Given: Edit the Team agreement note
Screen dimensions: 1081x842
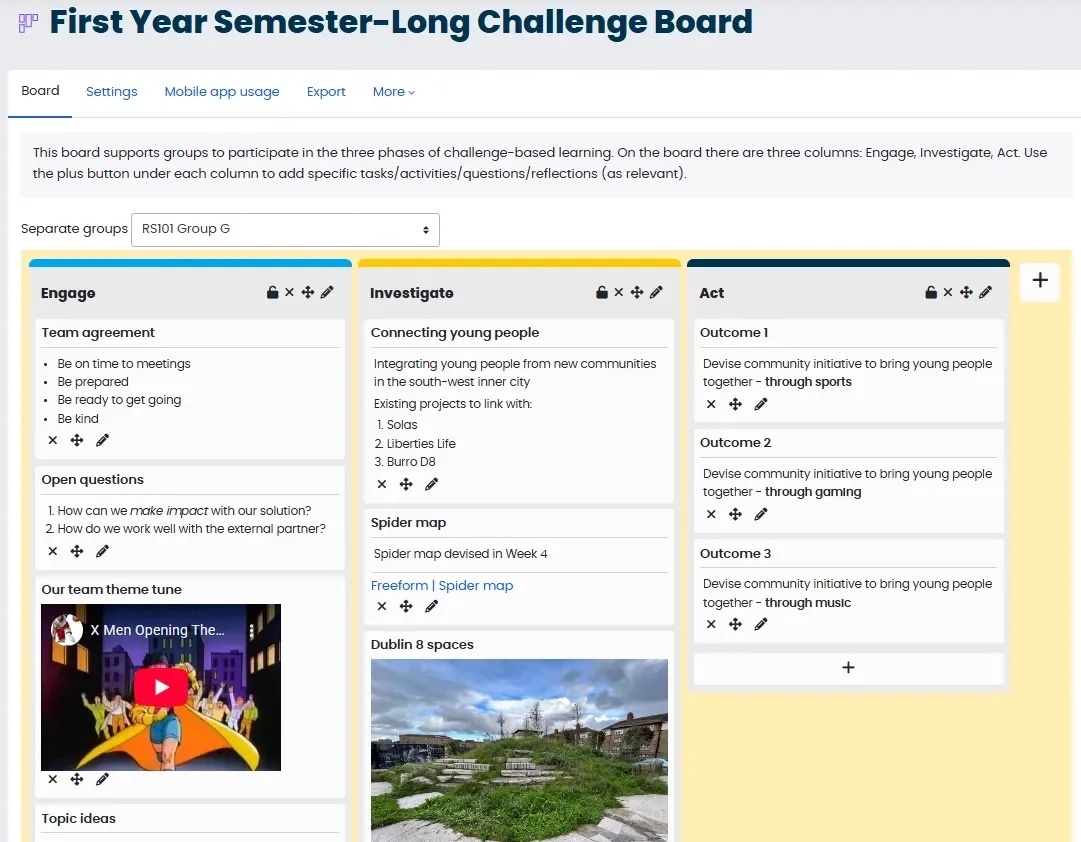Looking at the screenshot, I should [x=102, y=440].
